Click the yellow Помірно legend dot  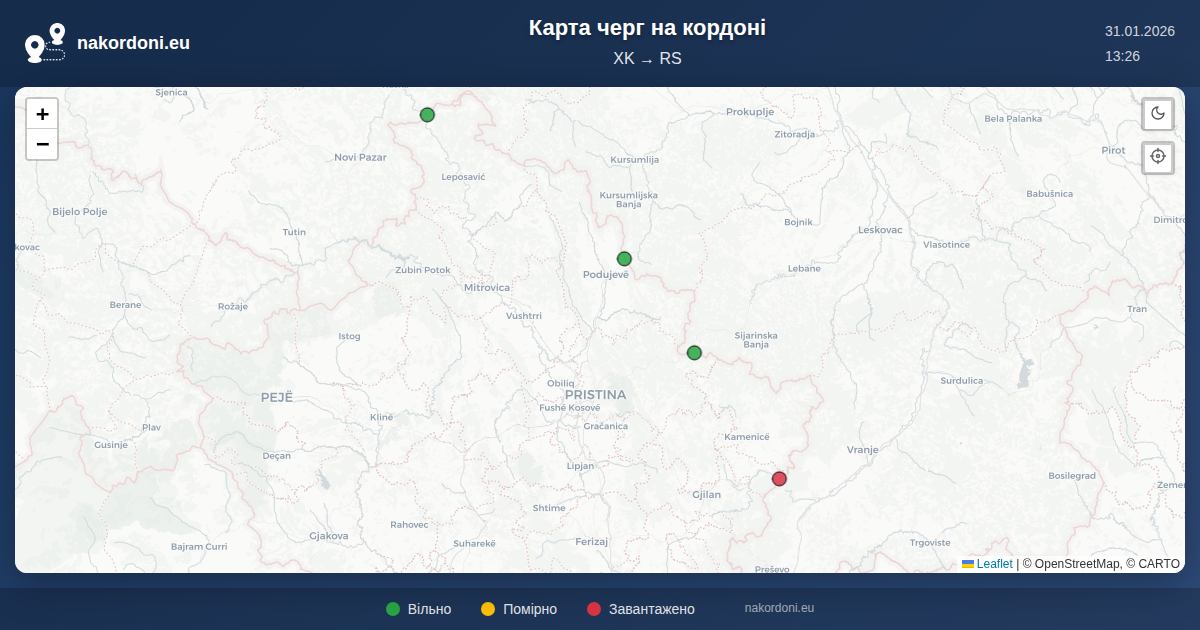488,609
